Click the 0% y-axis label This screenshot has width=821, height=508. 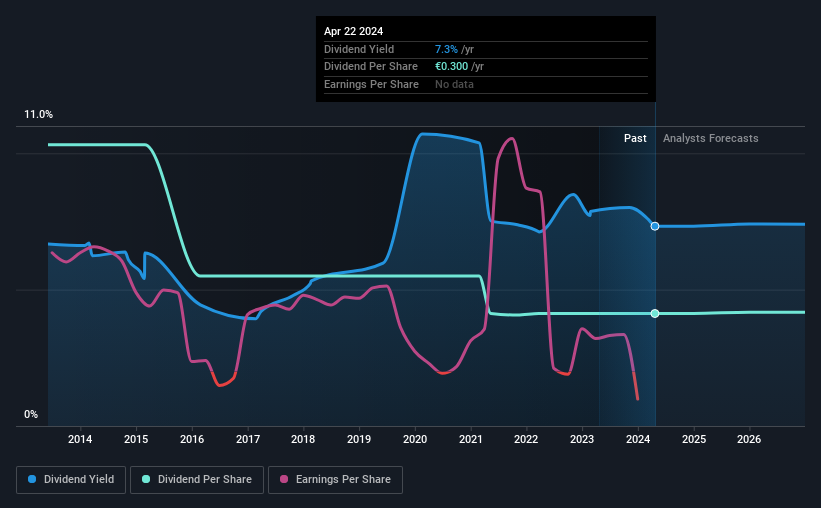click(x=31, y=414)
